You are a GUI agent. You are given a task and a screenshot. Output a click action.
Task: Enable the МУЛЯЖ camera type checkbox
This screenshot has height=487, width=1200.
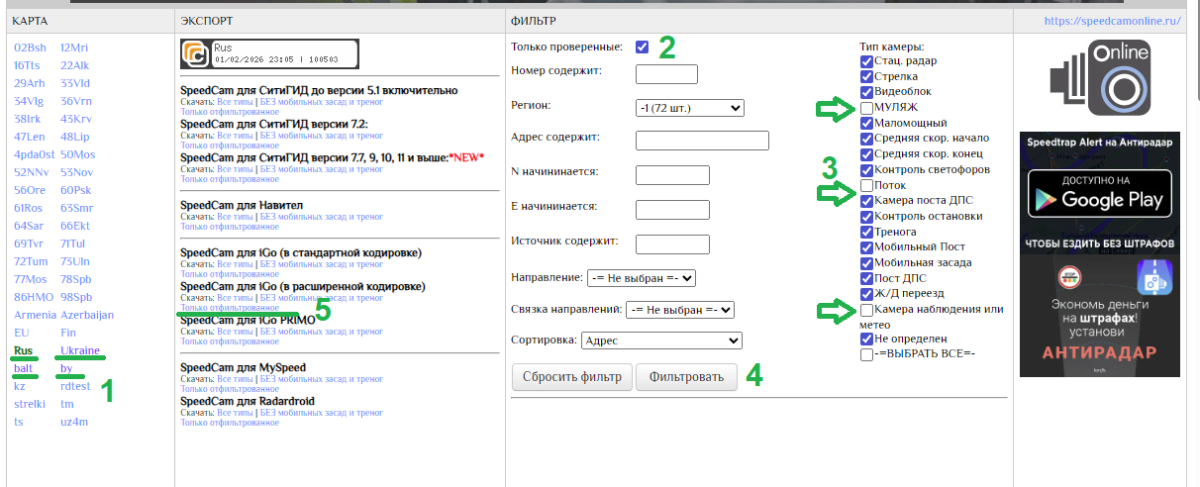(x=866, y=106)
